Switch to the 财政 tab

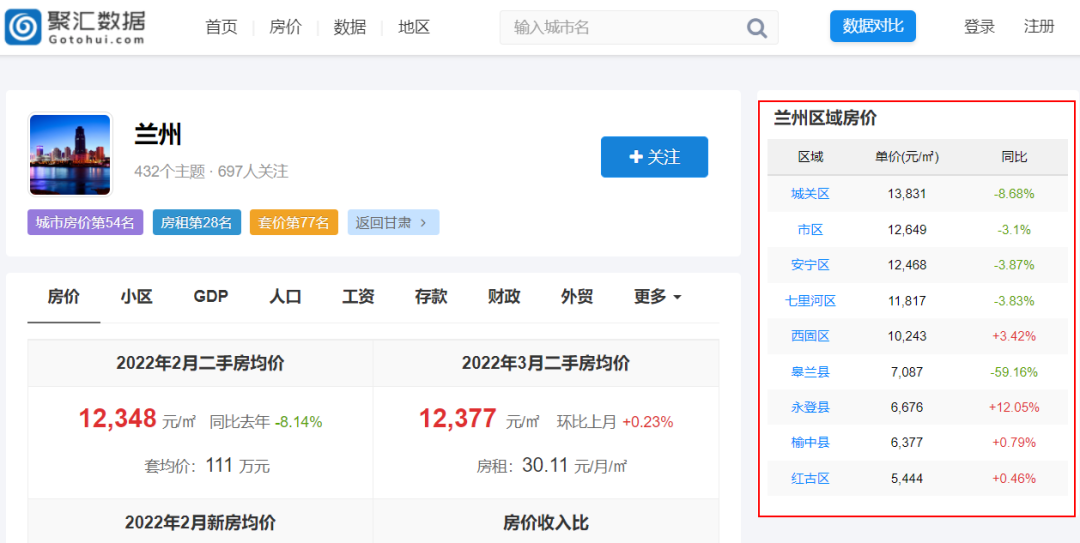(504, 297)
